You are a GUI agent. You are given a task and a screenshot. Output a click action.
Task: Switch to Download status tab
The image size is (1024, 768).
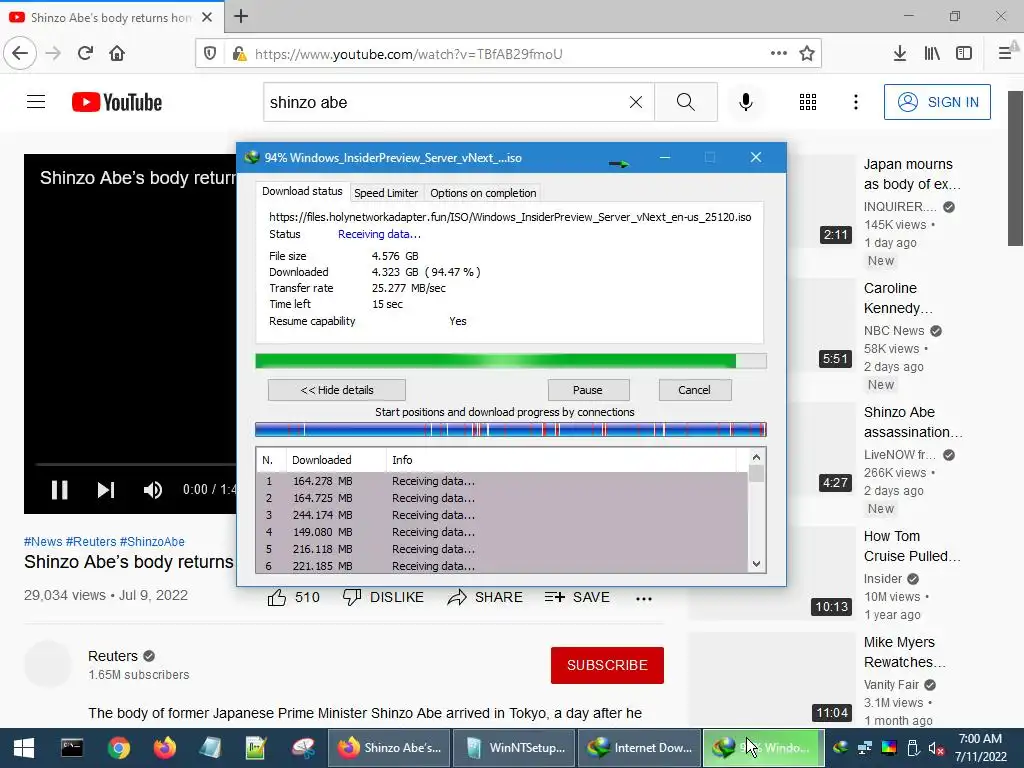pos(302,191)
